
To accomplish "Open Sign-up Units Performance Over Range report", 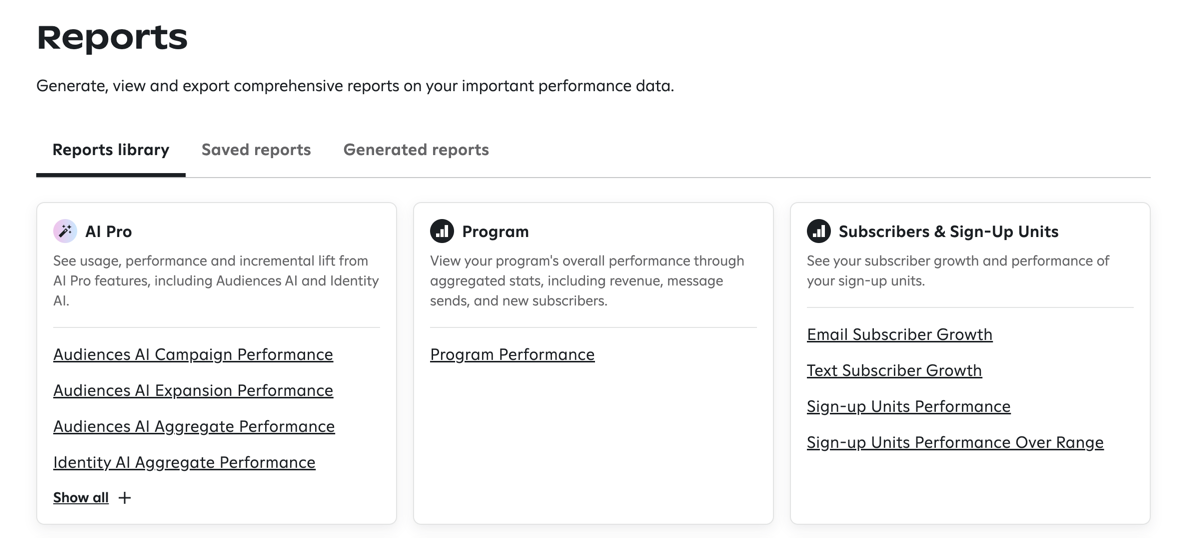I will [955, 443].
